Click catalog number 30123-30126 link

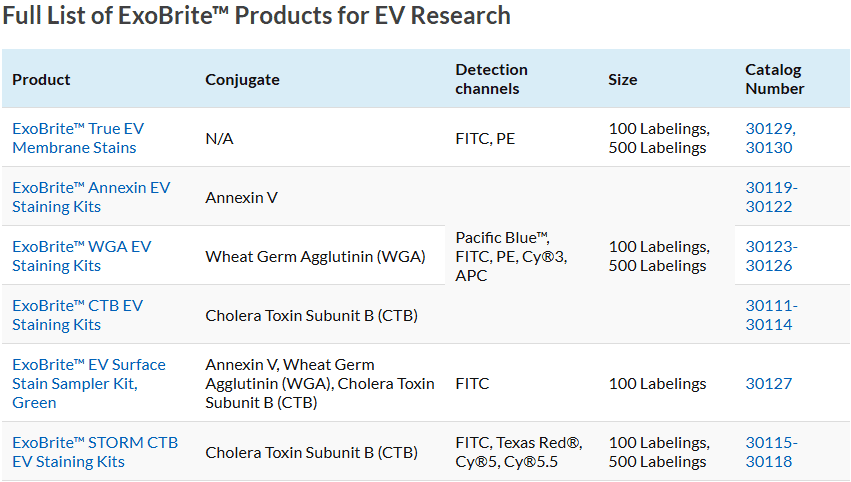(x=771, y=256)
